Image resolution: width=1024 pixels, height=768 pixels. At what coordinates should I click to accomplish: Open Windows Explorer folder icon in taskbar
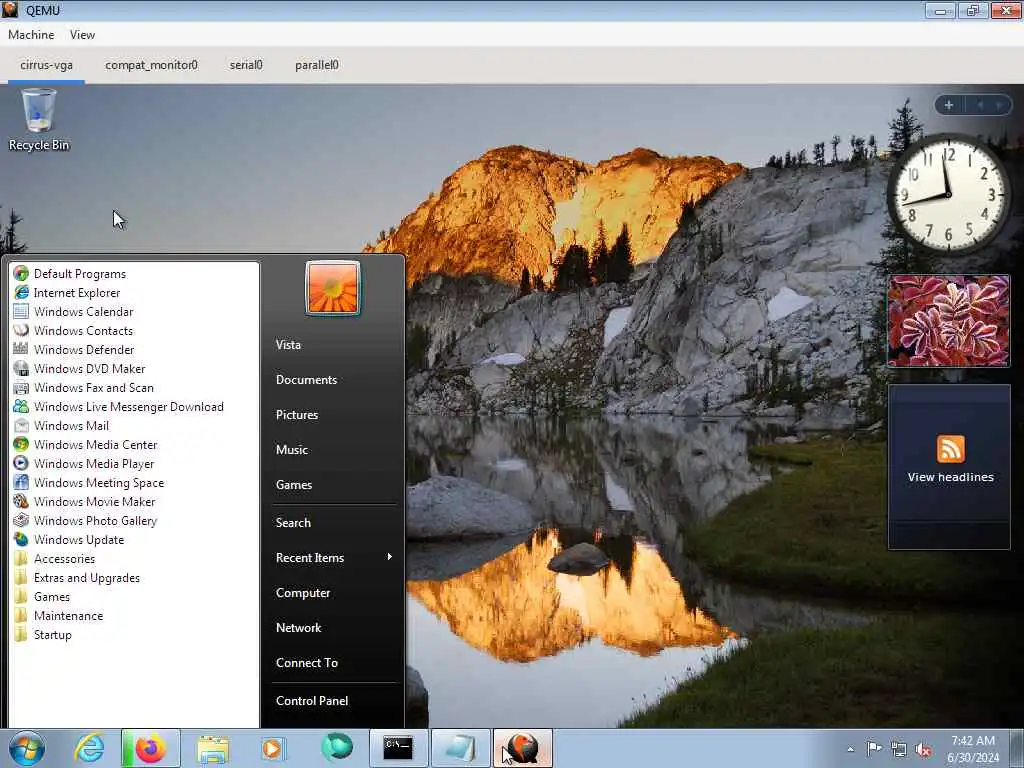213,748
